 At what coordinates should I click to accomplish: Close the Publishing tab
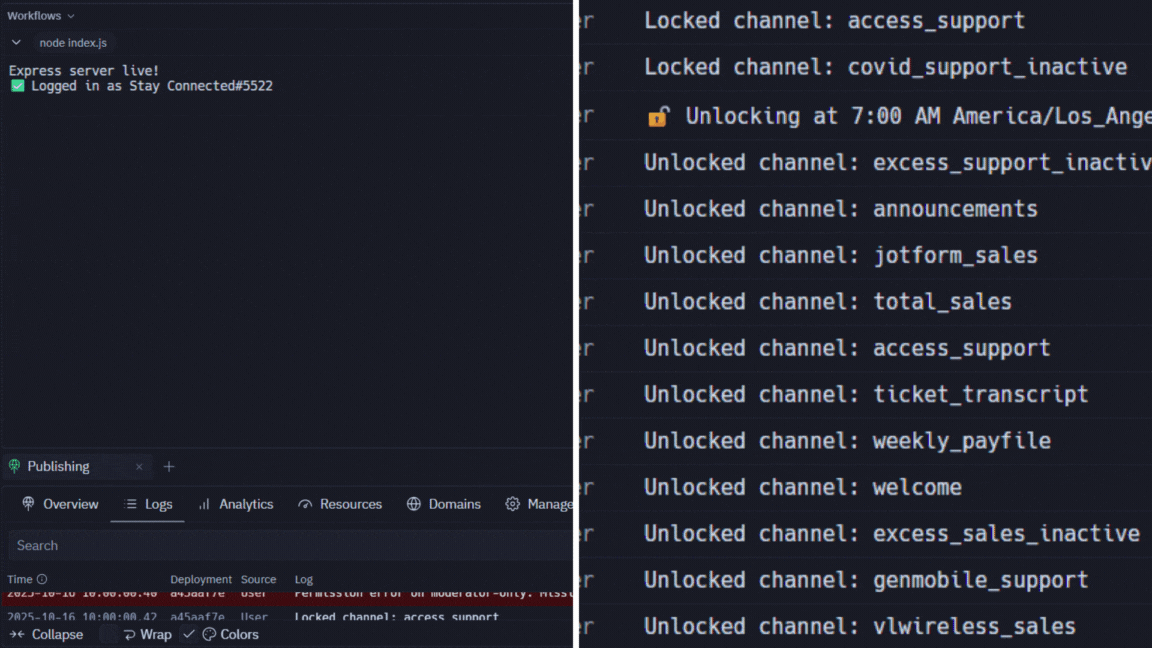tap(139, 467)
